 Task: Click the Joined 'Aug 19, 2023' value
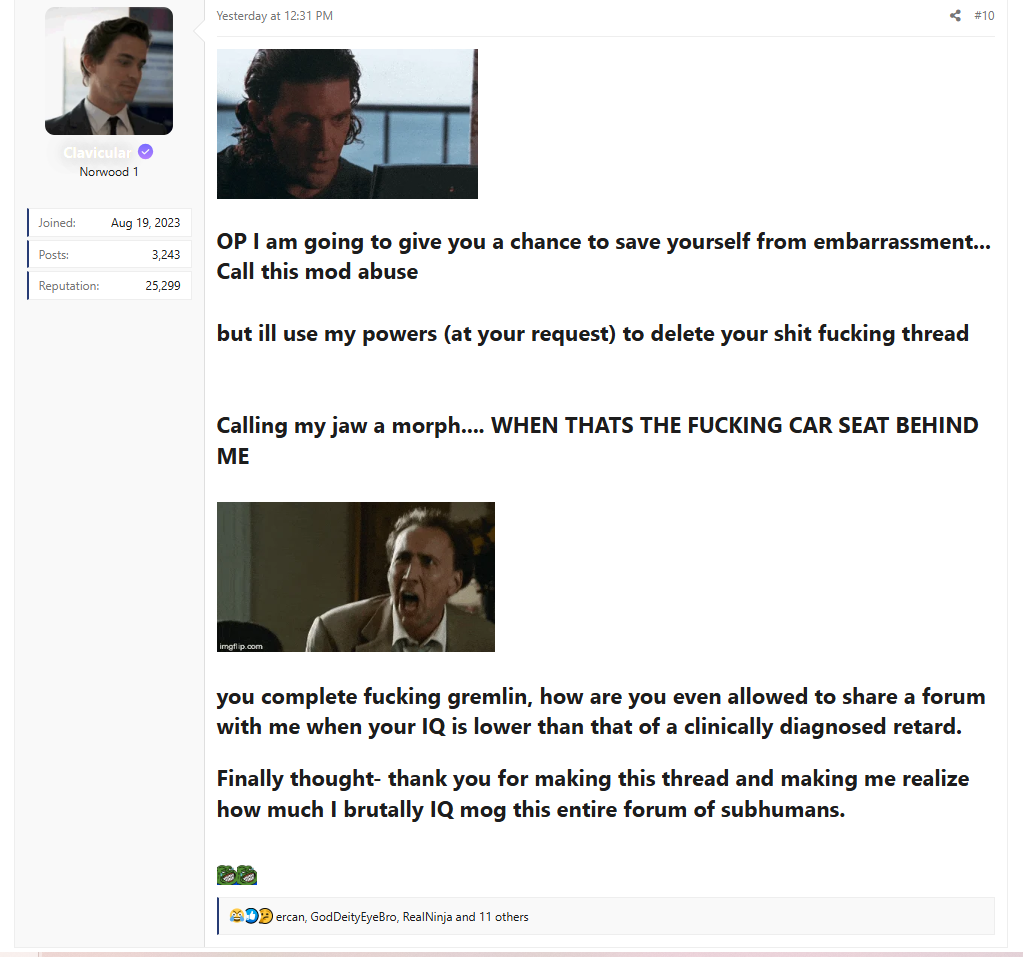click(x=145, y=222)
